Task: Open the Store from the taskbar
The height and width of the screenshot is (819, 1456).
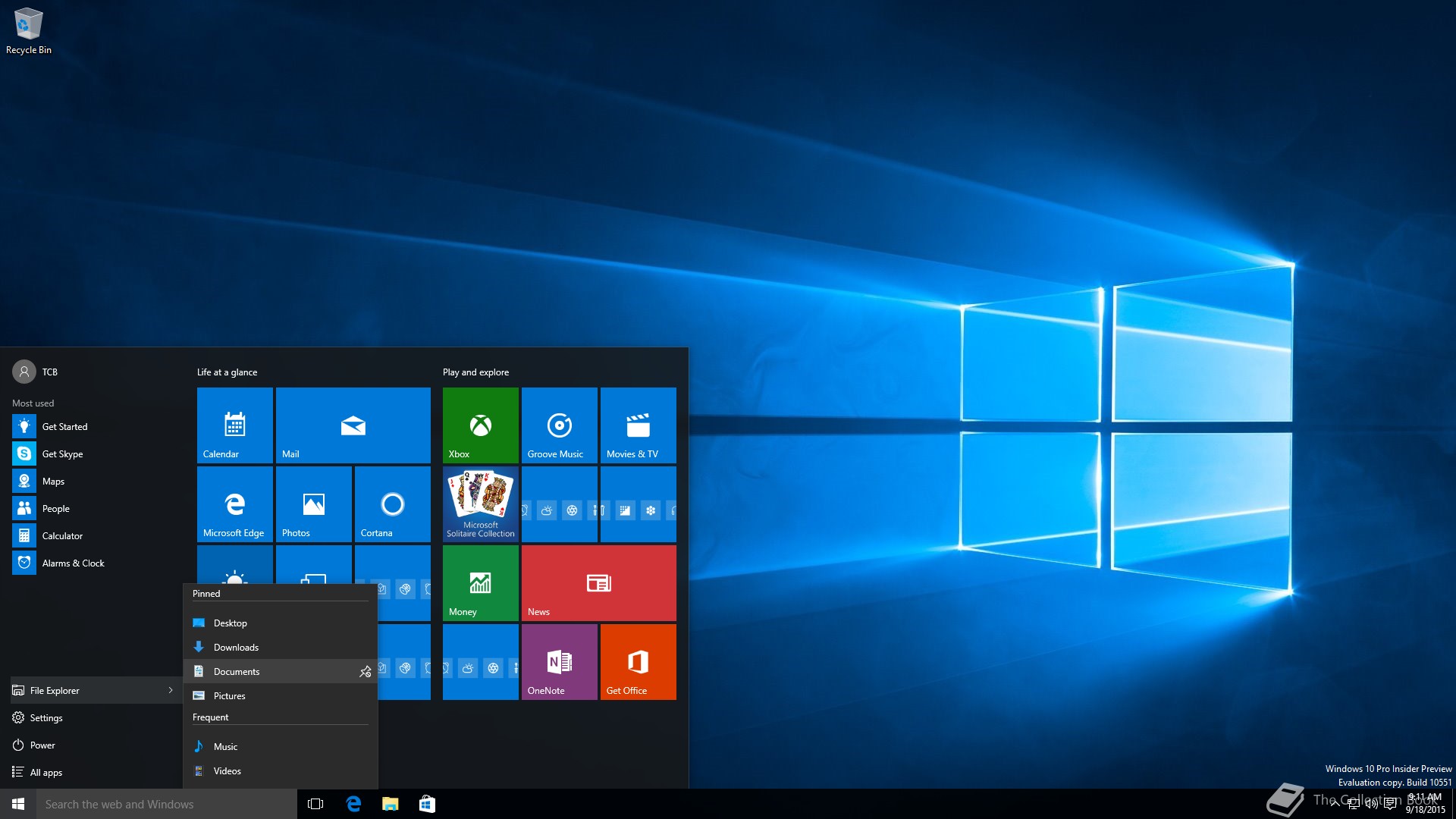Action: pos(427,804)
